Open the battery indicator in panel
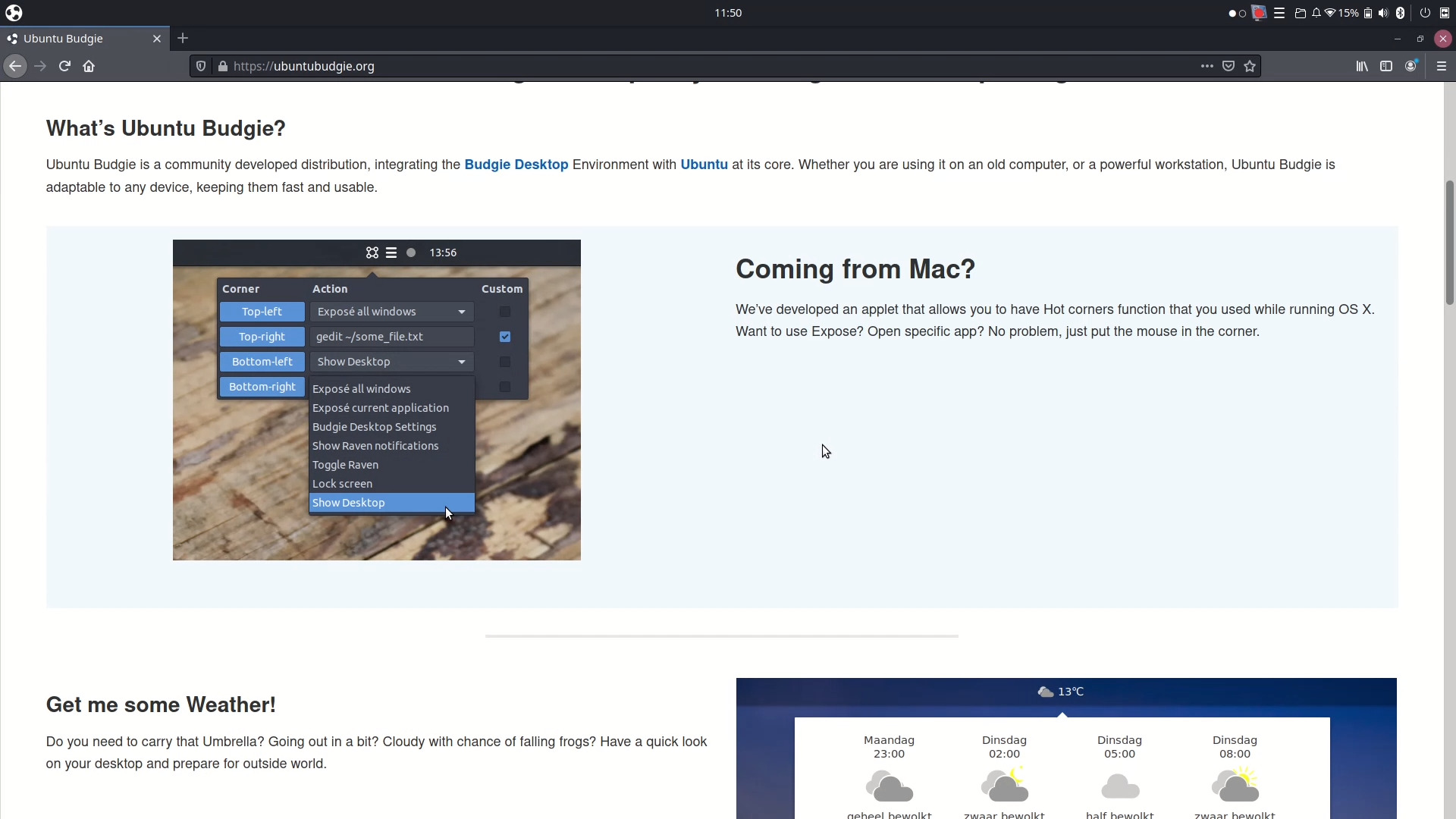The width and height of the screenshot is (1456, 819). click(1368, 13)
